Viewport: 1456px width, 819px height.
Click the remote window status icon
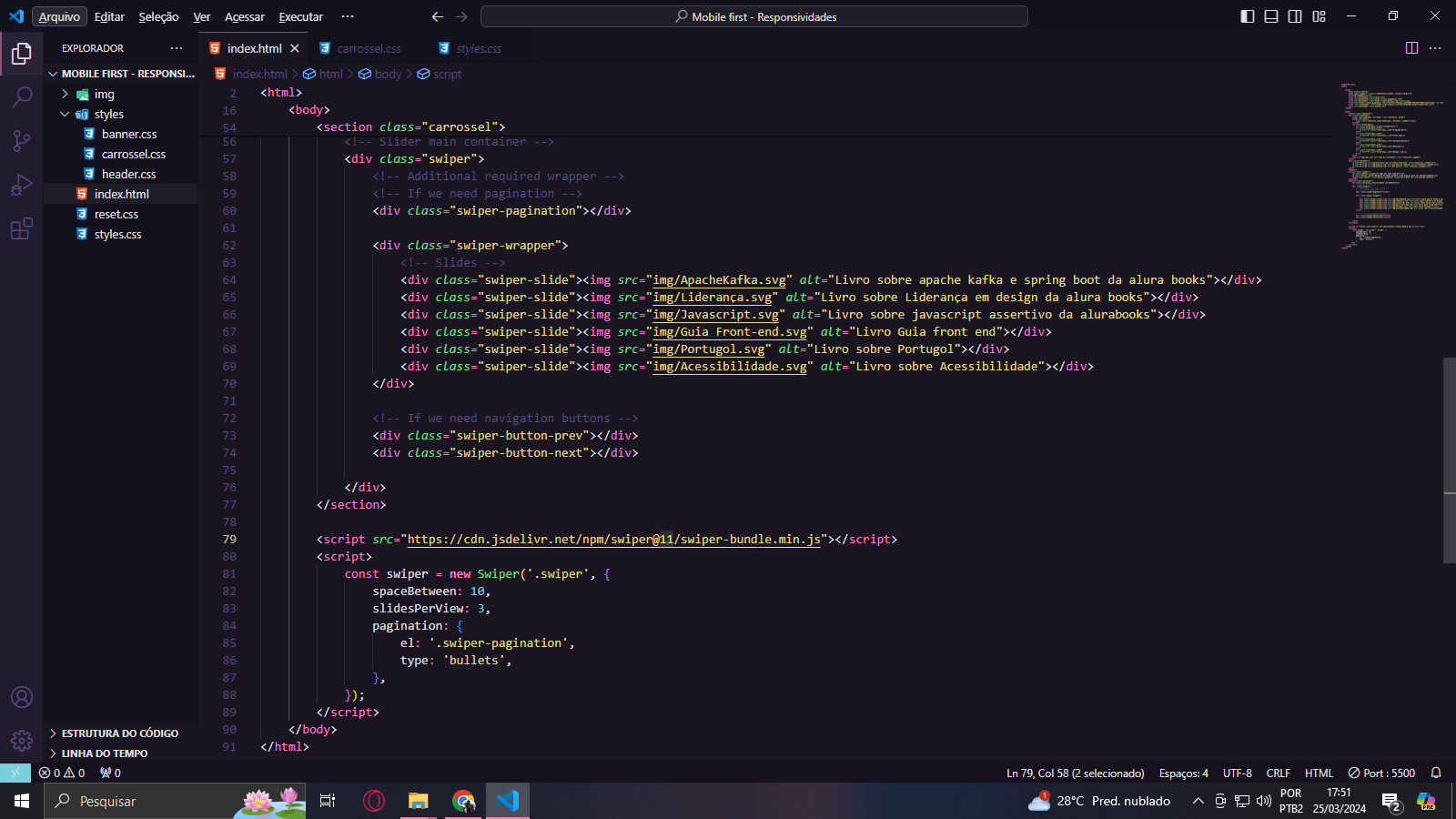pyautogui.click(x=15, y=773)
